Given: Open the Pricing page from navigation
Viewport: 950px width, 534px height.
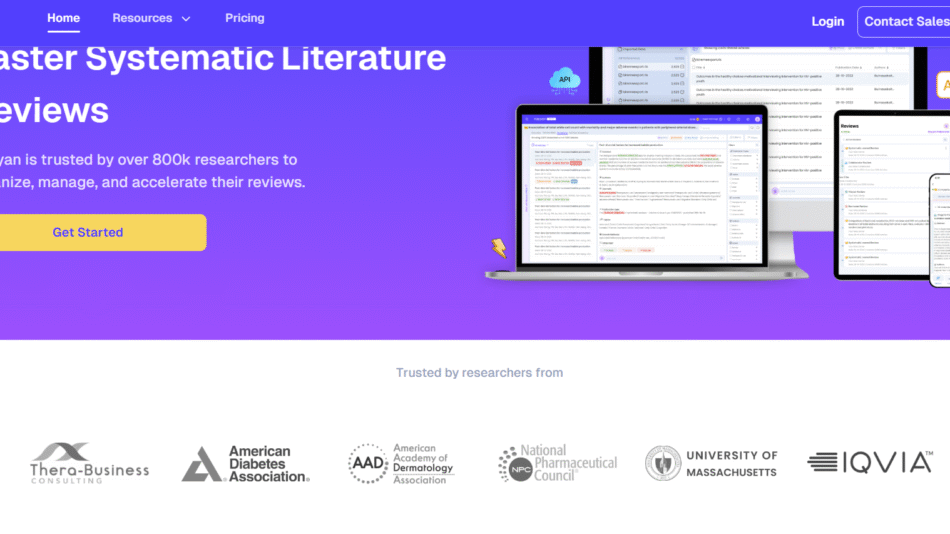Looking at the screenshot, I should 245,18.
